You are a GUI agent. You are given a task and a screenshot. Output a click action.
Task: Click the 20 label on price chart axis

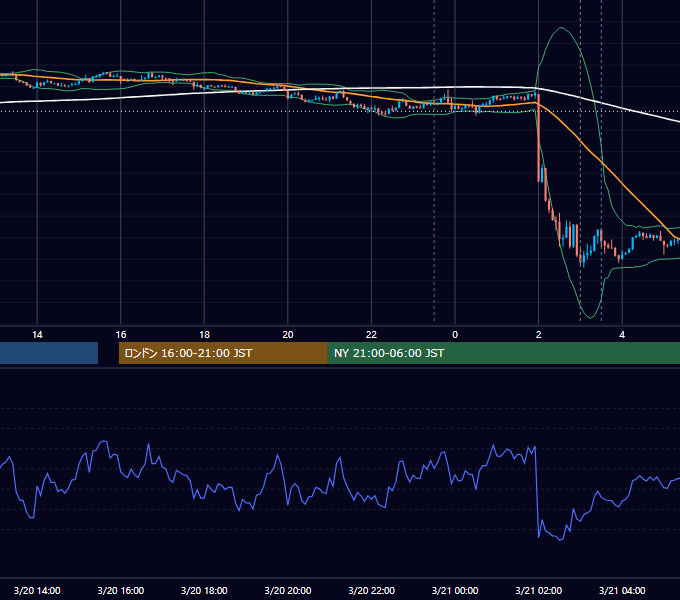click(288, 335)
